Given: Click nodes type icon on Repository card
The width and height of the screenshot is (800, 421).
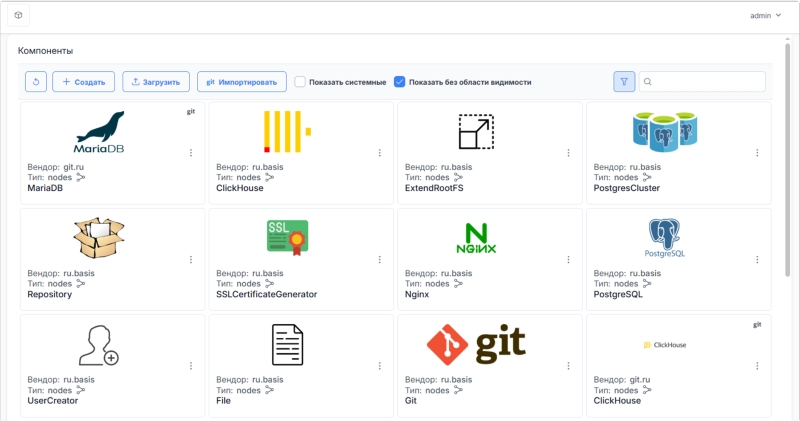Looking at the screenshot, I should [x=81, y=283].
